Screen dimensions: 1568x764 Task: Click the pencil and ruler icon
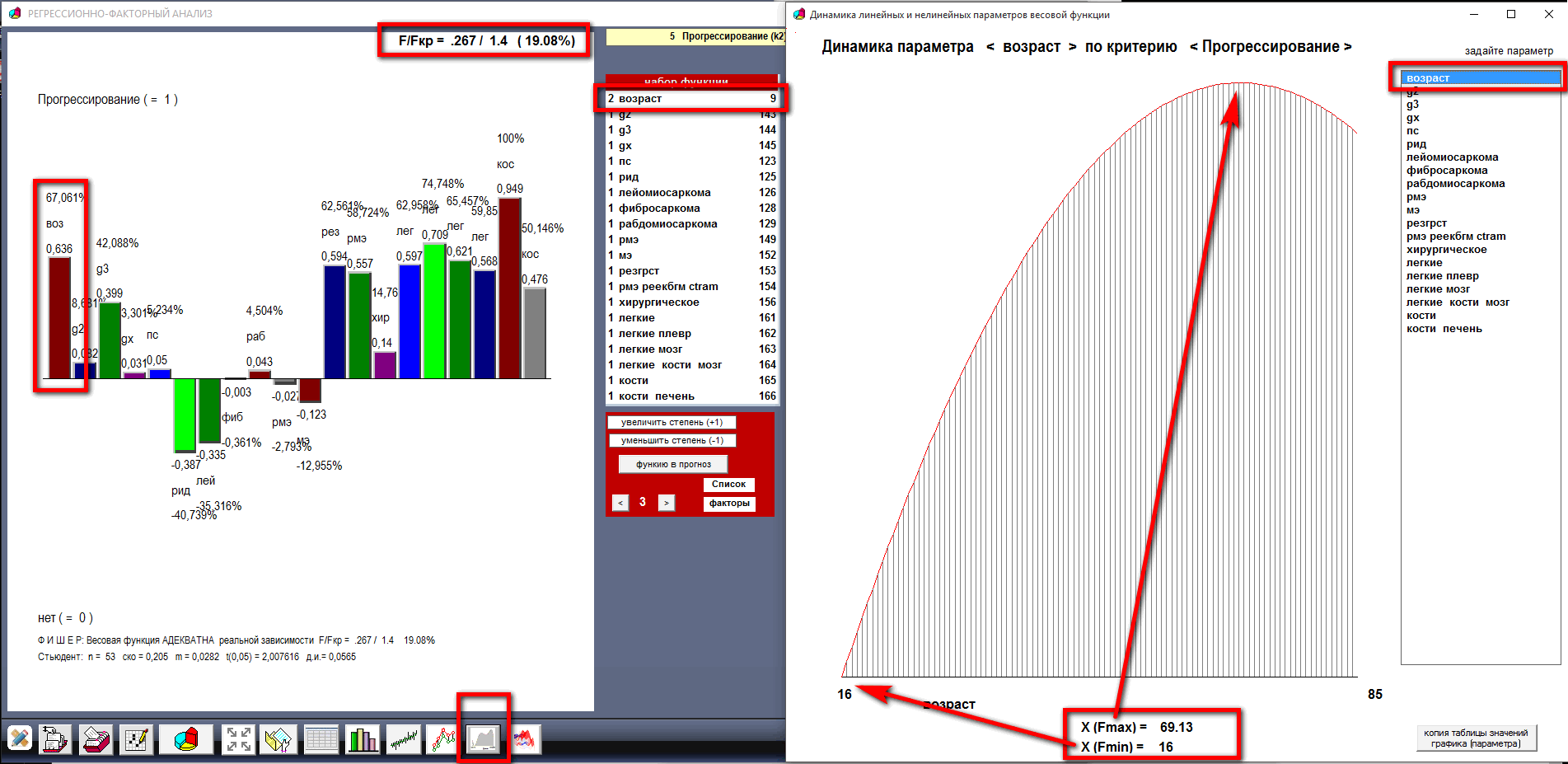pos(20,739)
